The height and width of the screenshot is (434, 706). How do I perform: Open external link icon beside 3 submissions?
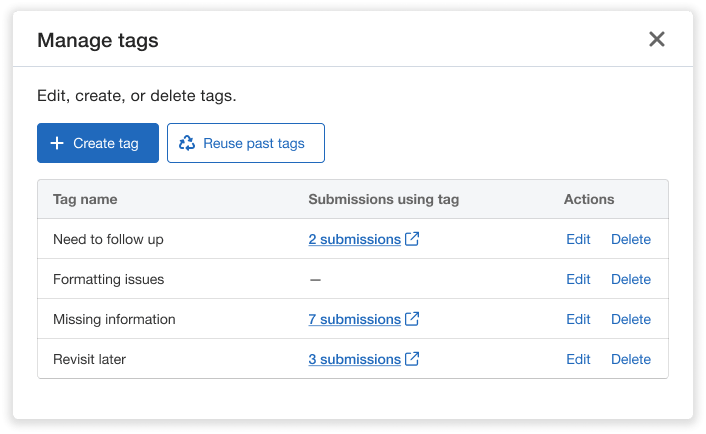click(412, 359)
